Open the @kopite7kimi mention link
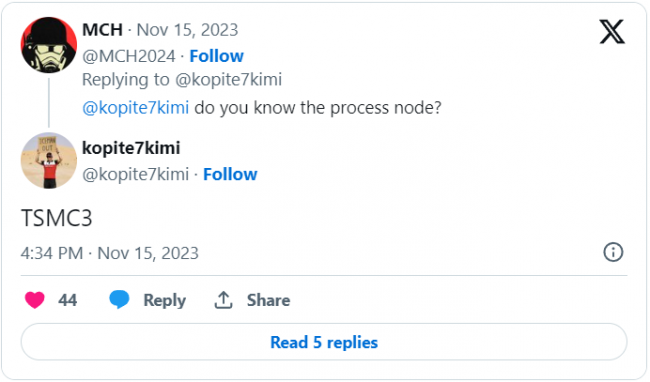The width and height of the screenshot is (650, 382). (136, 108)
